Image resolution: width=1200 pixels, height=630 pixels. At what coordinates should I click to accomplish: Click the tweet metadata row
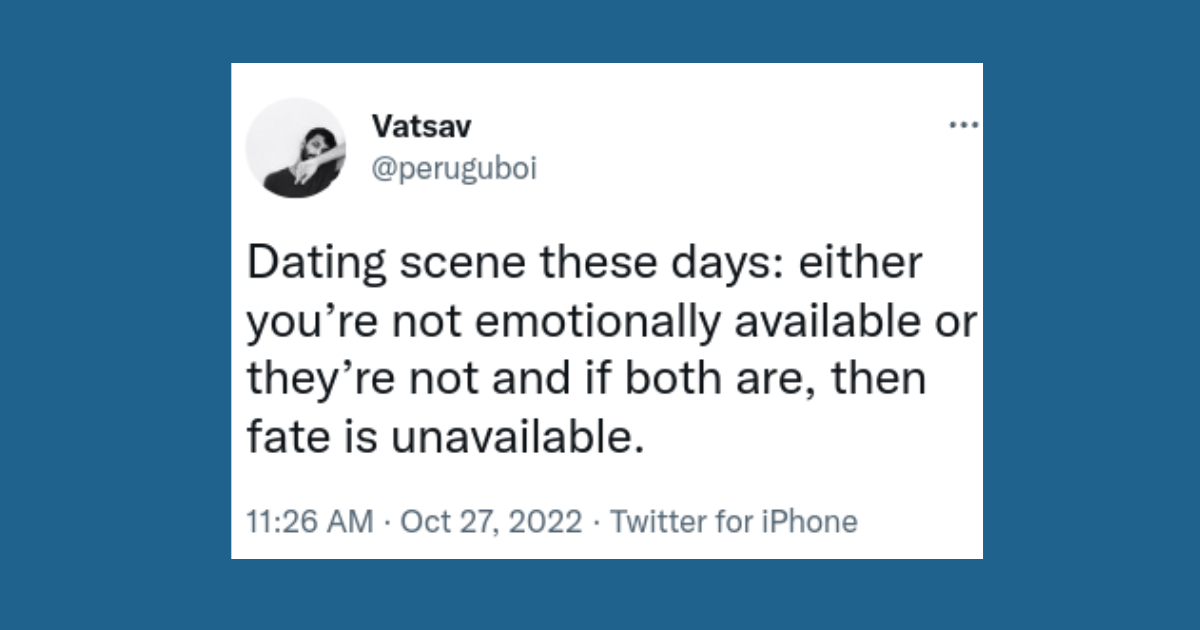pos(550,521)
